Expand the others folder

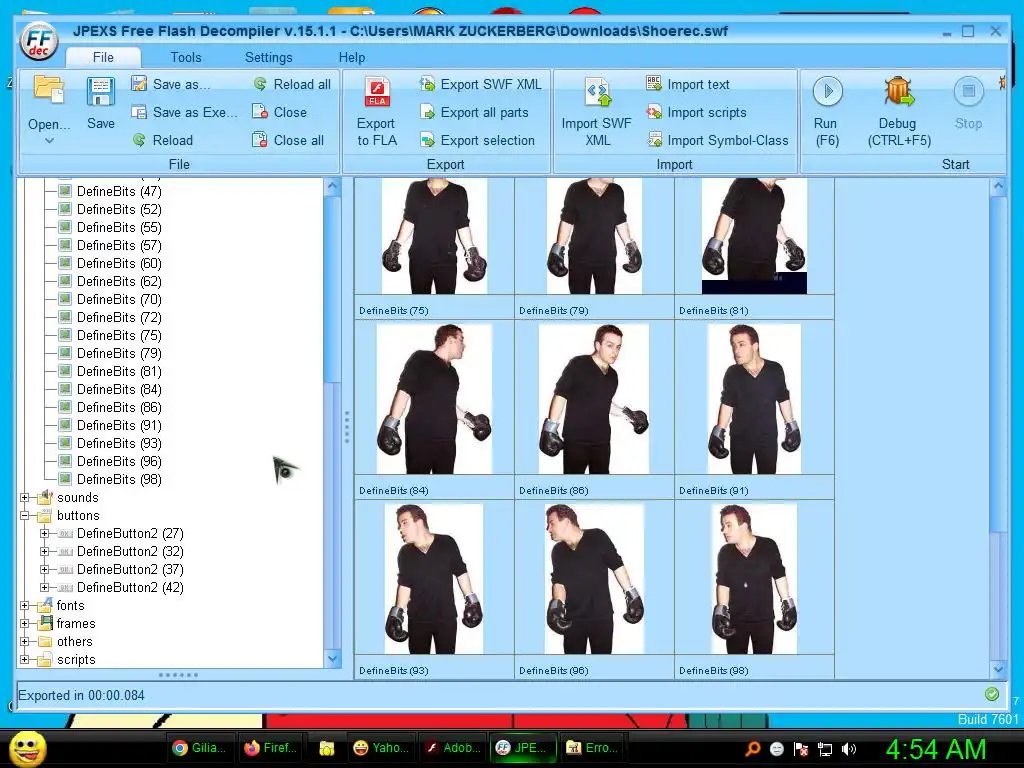[25, 642]
